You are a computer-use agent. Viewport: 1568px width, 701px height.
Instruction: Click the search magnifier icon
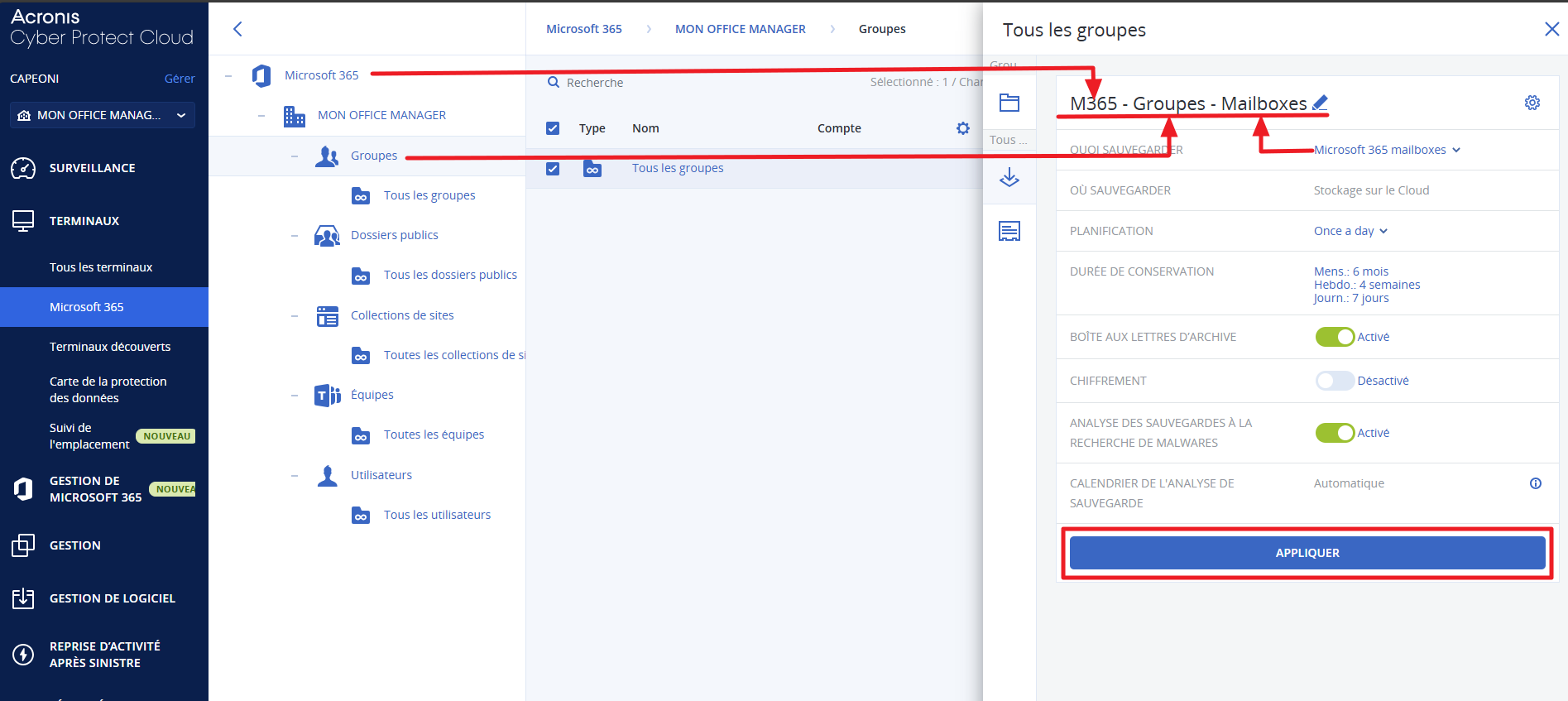coord(554,83)
